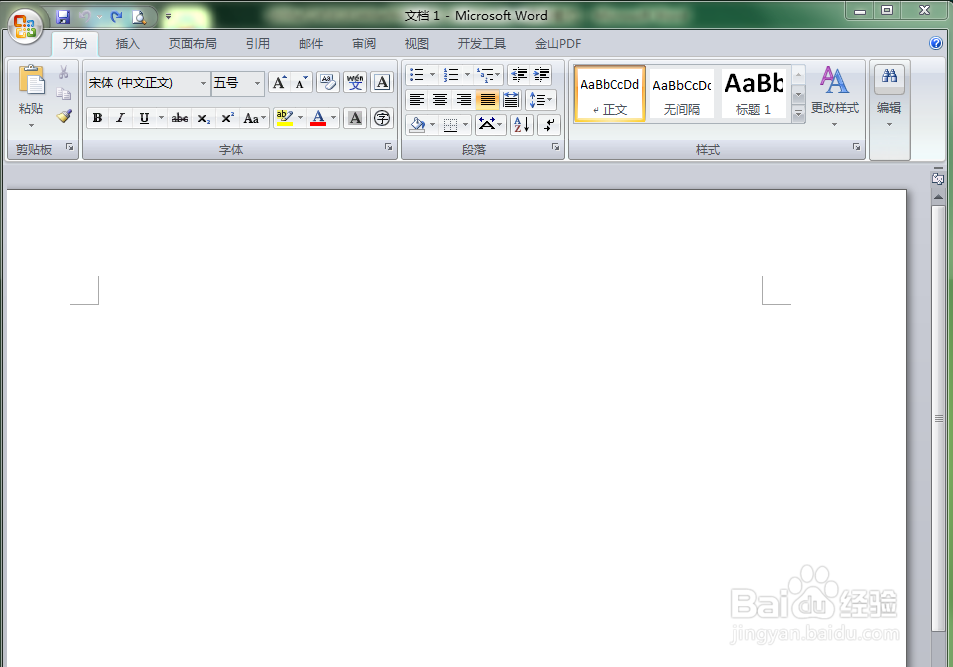The width and height of the screenshot is (953, 667).
Task: Toggle Justify alignment
Action: pos(487,100)
